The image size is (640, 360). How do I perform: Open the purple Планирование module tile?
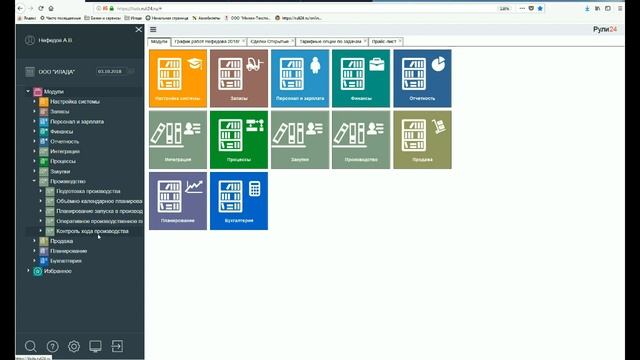[178, 201]
